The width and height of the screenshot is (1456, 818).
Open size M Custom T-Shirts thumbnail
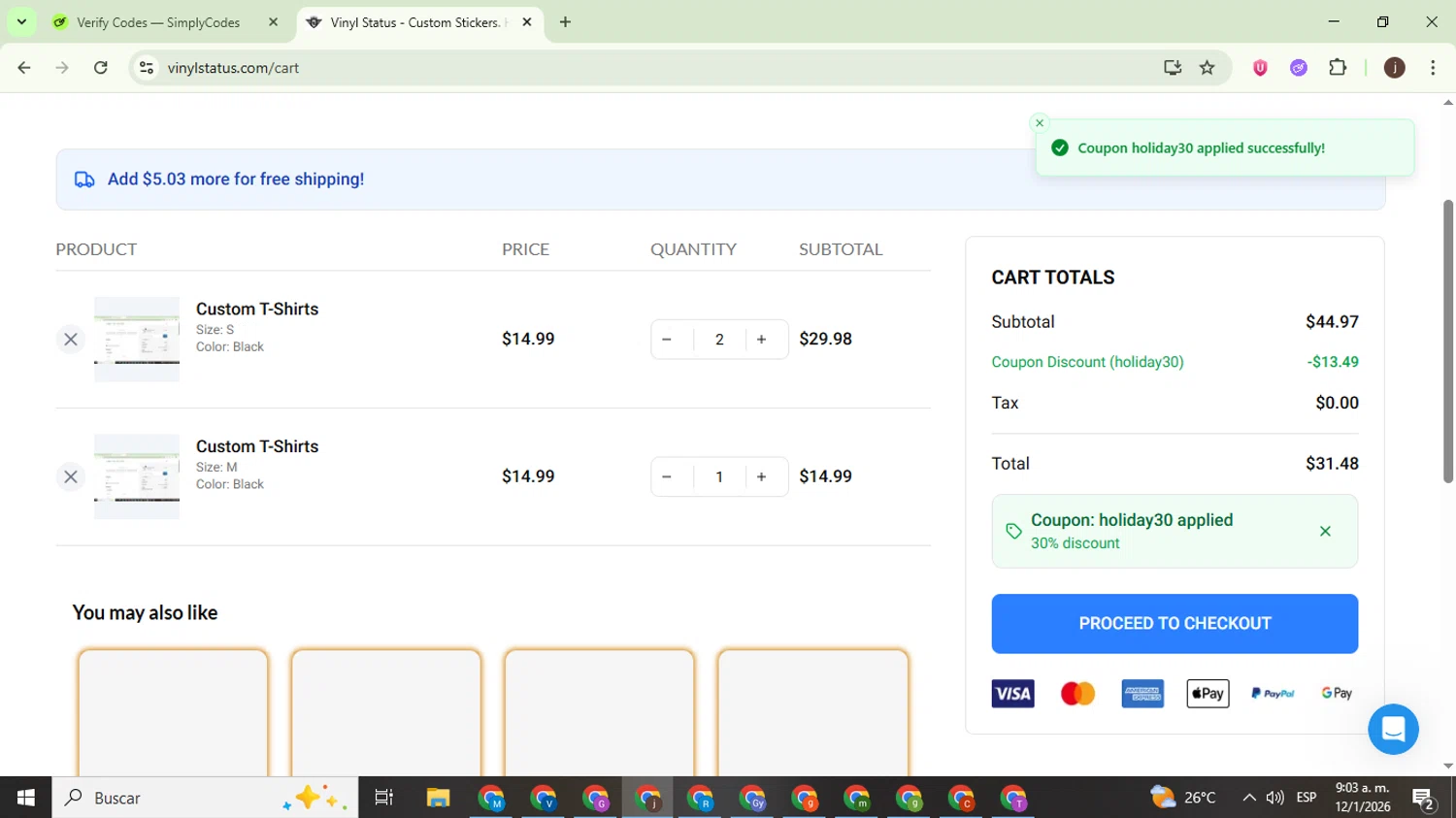click(x=137, y=476)
